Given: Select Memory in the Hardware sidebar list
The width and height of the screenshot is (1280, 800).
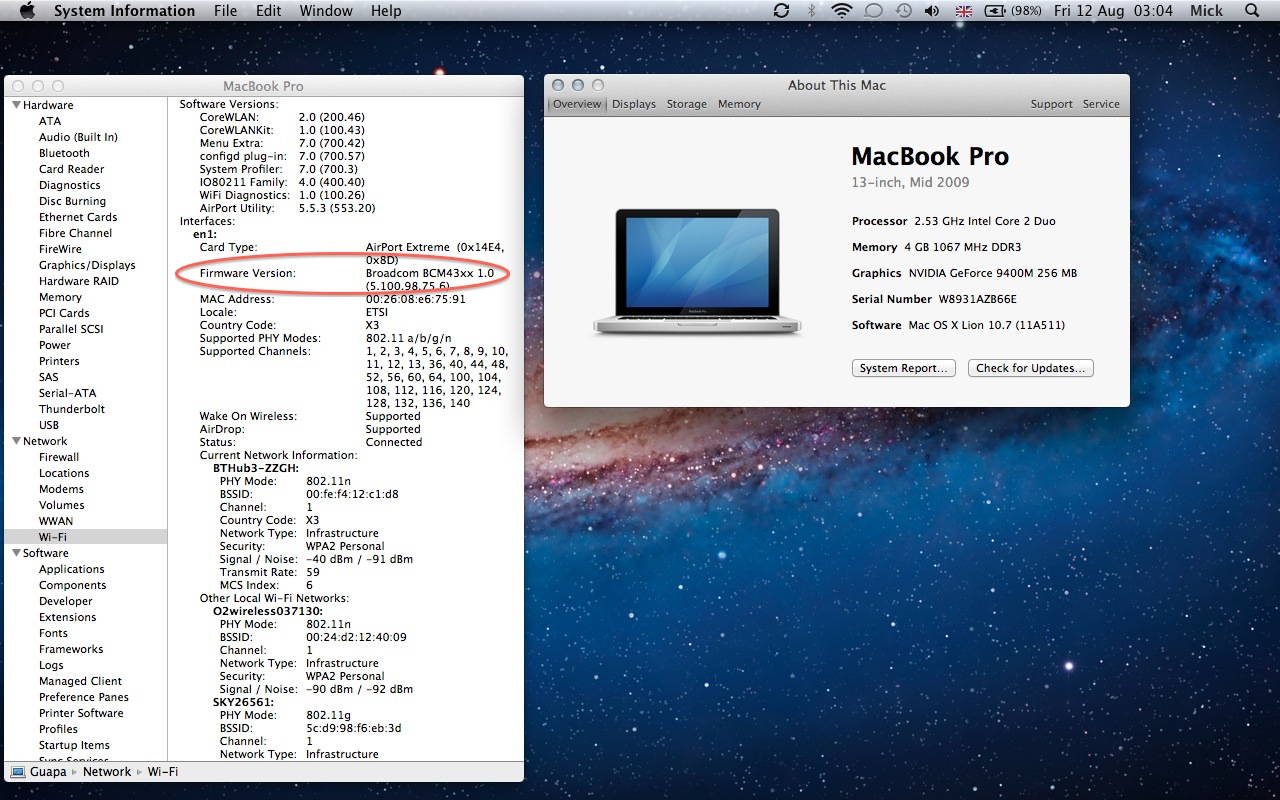Looking at the screenshot, I should coord(60,297).
